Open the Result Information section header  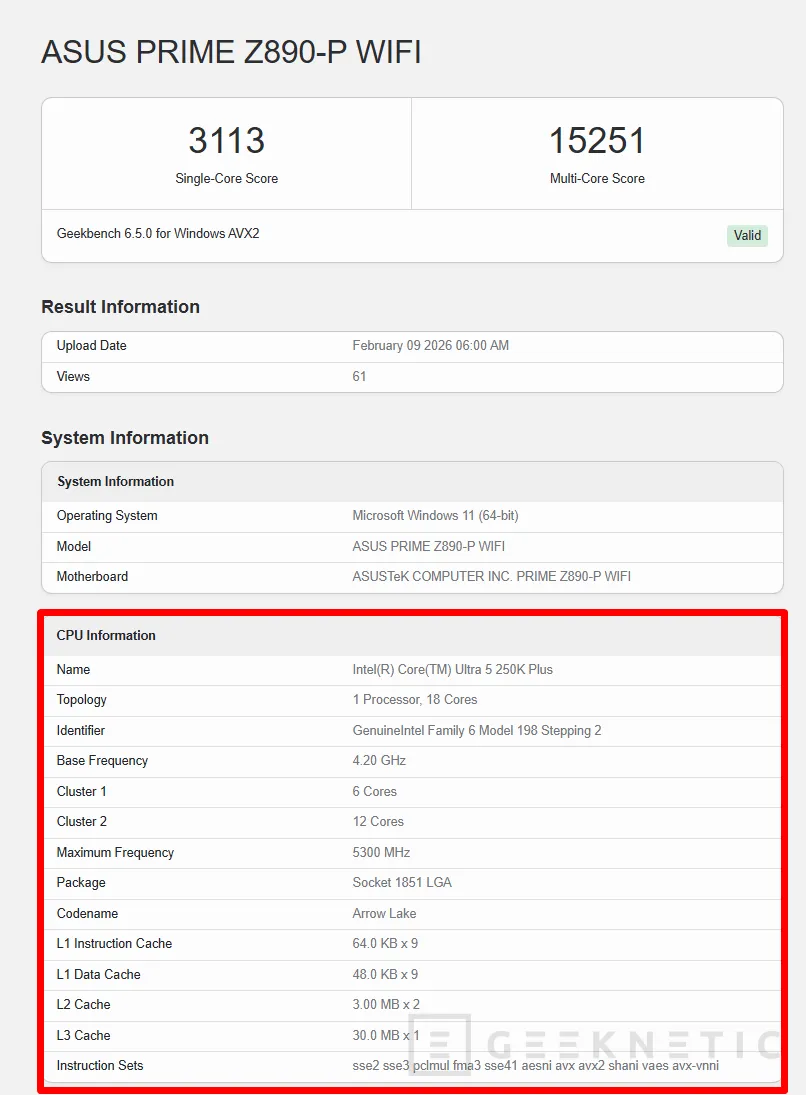coord(120,306)
